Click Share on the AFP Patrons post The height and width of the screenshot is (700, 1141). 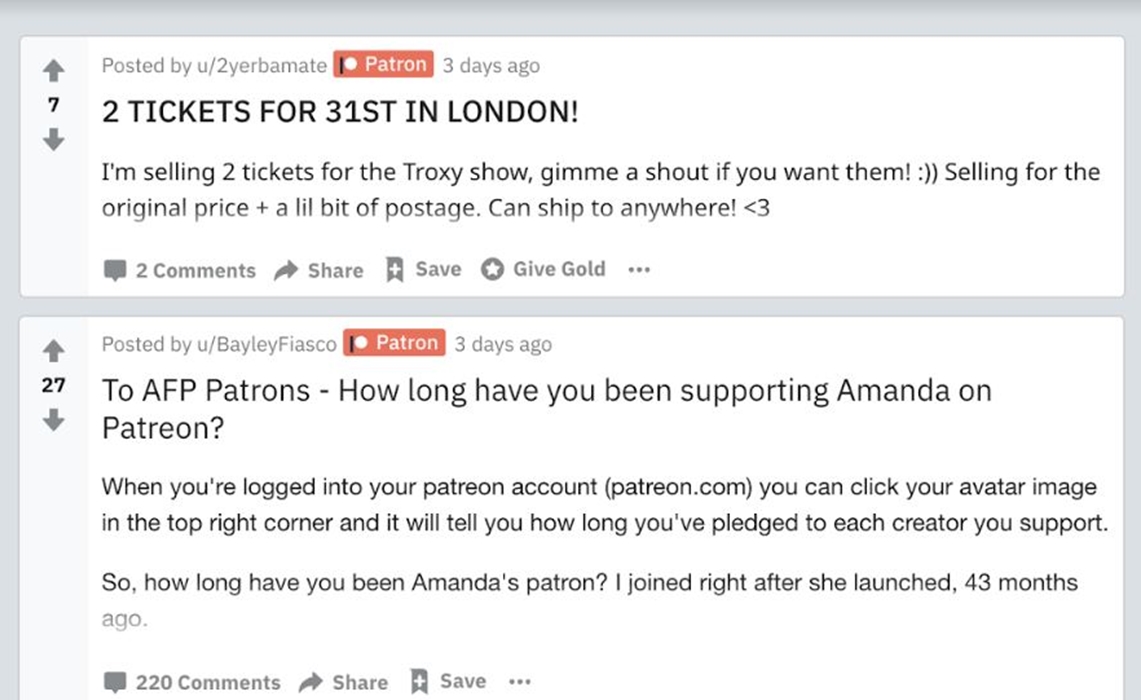(343, 682)
